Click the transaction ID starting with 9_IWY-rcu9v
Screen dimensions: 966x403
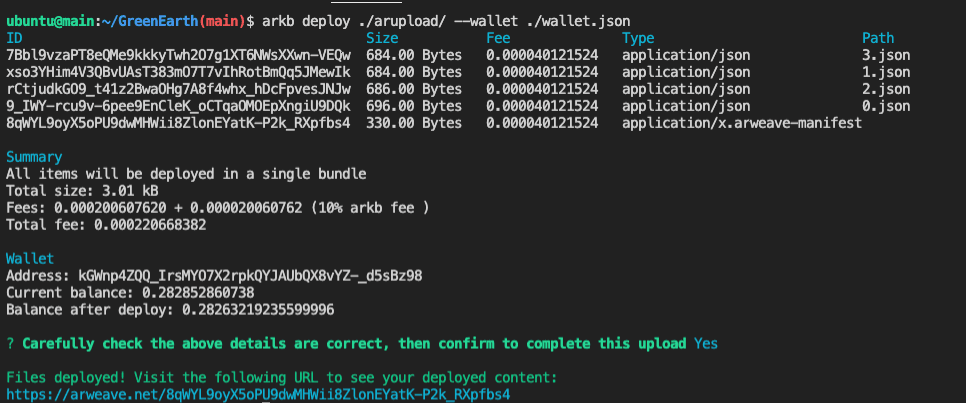point(179,106)
